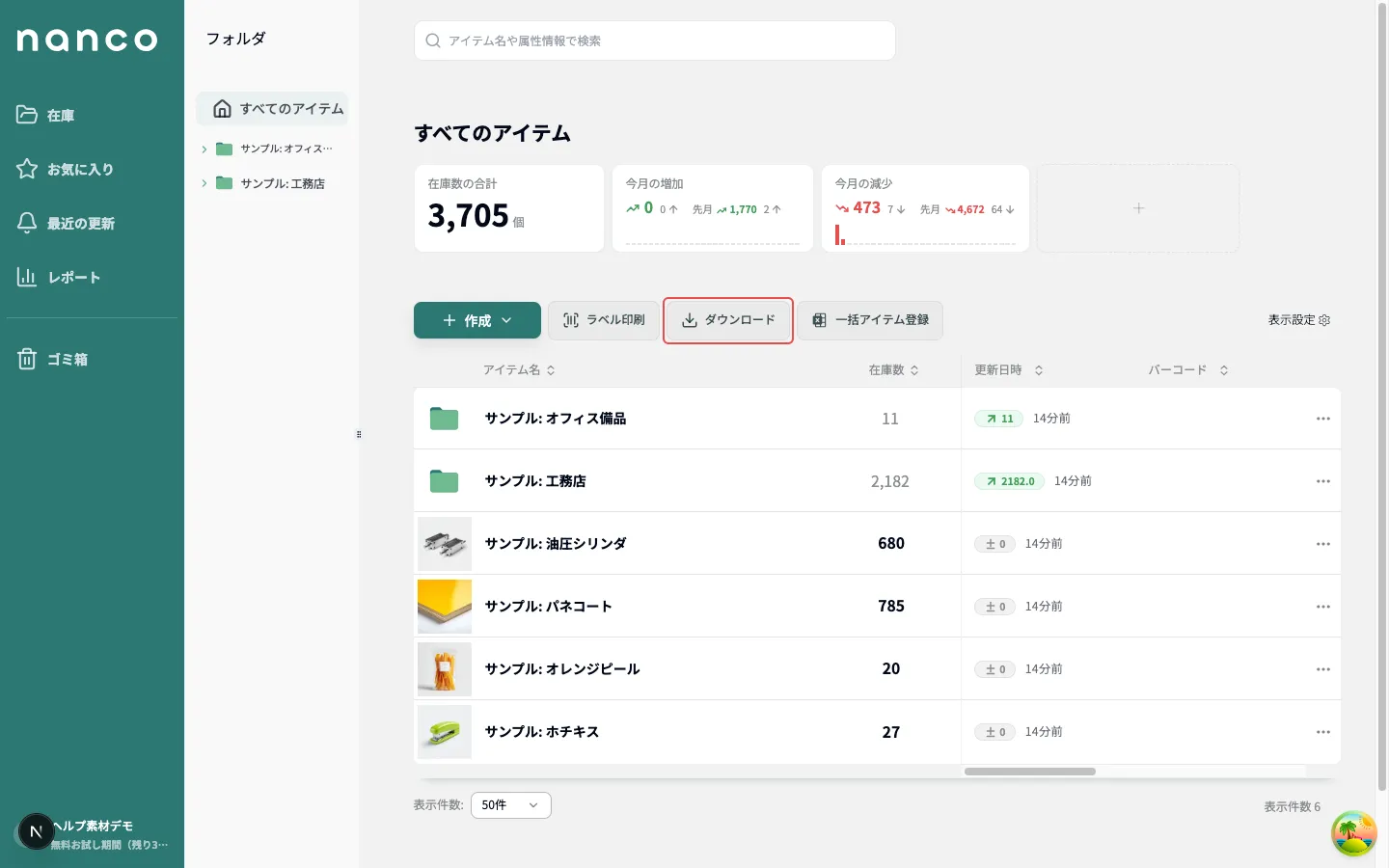Click the ±0 badge in ホチキス row
1389x868 pixels.
point(994,732)
